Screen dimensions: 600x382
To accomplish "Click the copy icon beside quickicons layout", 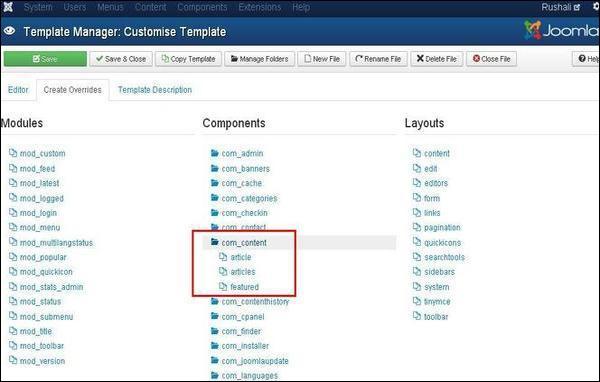I will [417, 242].
